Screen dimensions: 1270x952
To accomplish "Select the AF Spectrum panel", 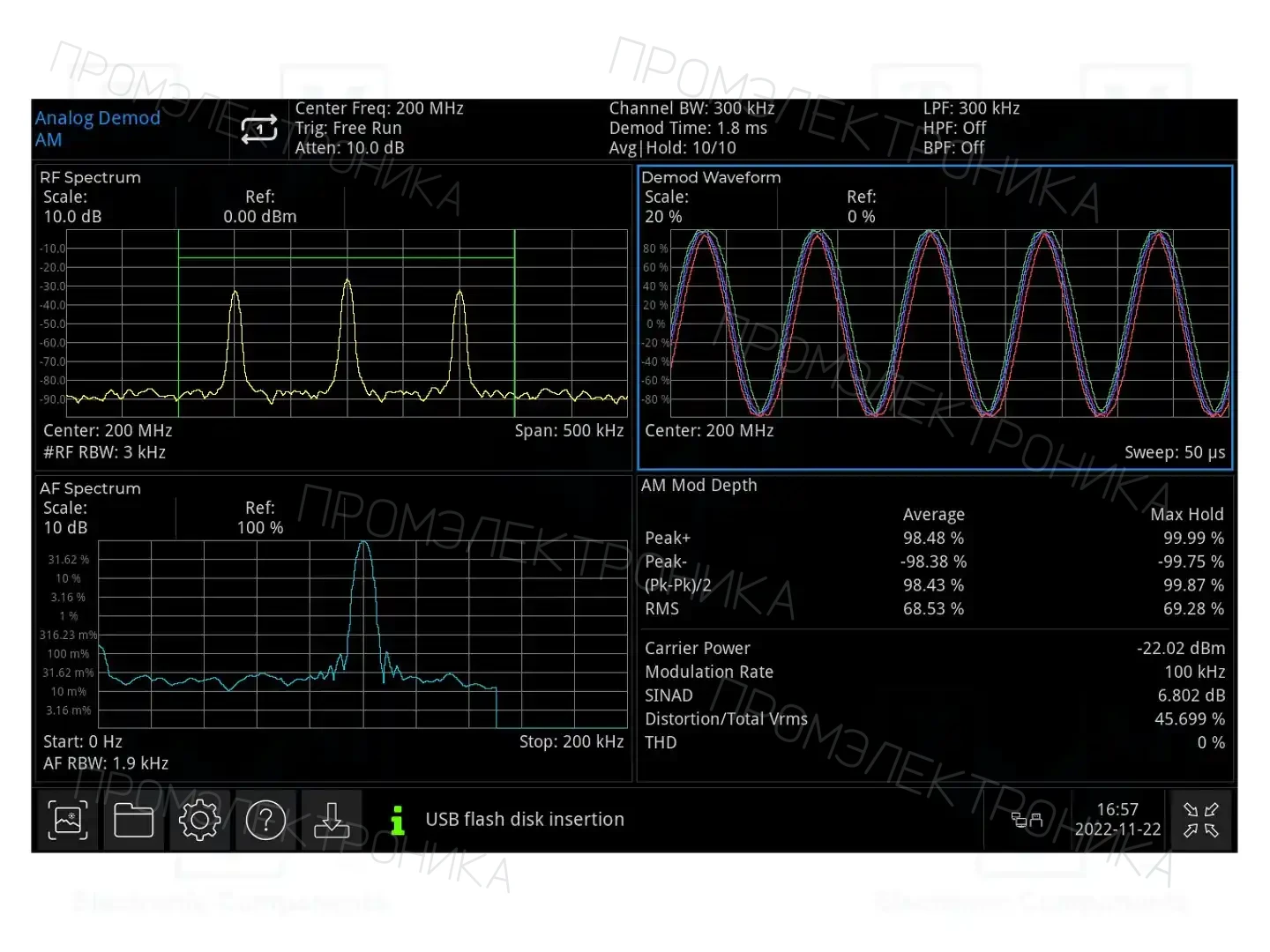I will pyautogui.click(x=333, y=628).
